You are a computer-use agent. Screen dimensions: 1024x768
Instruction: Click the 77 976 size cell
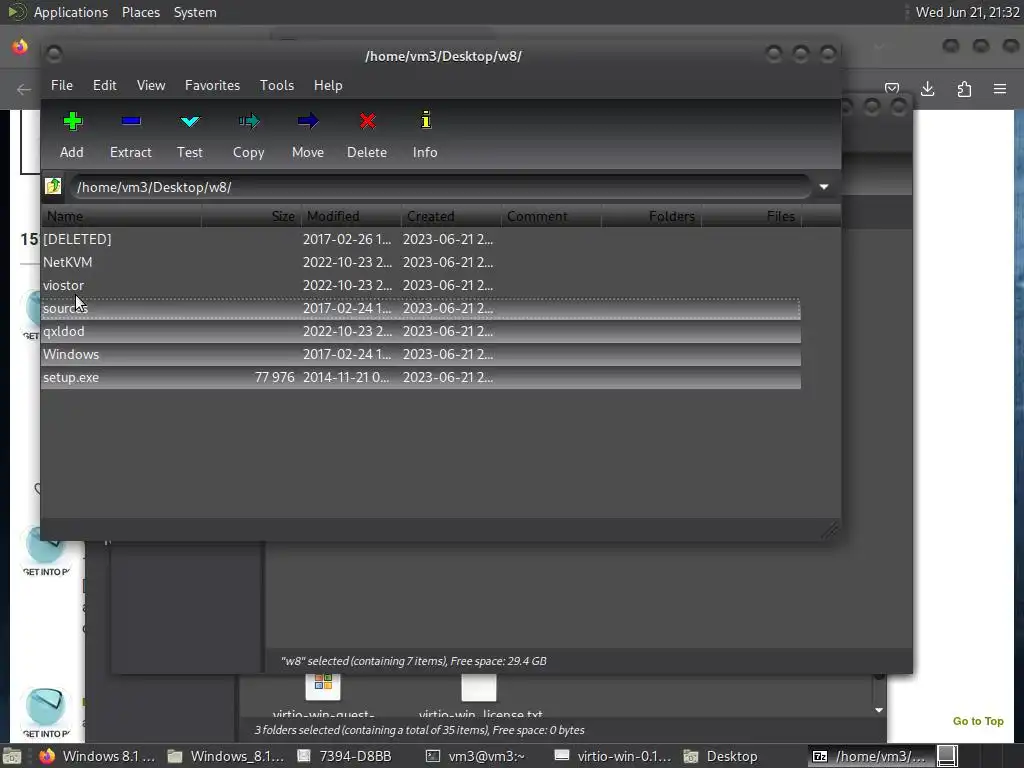pos(274,377)
